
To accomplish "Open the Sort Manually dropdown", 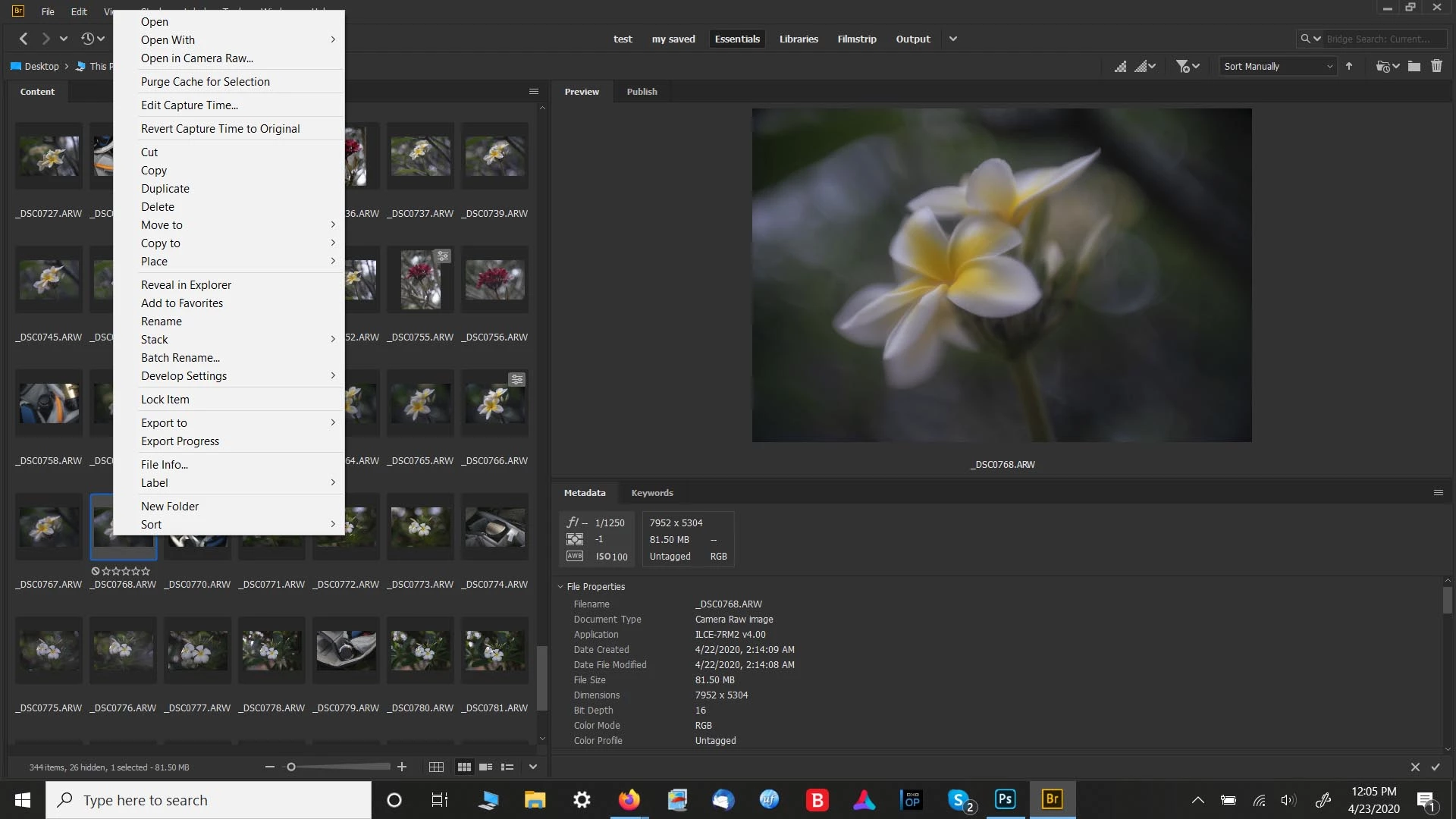I will coord(1277,66).
